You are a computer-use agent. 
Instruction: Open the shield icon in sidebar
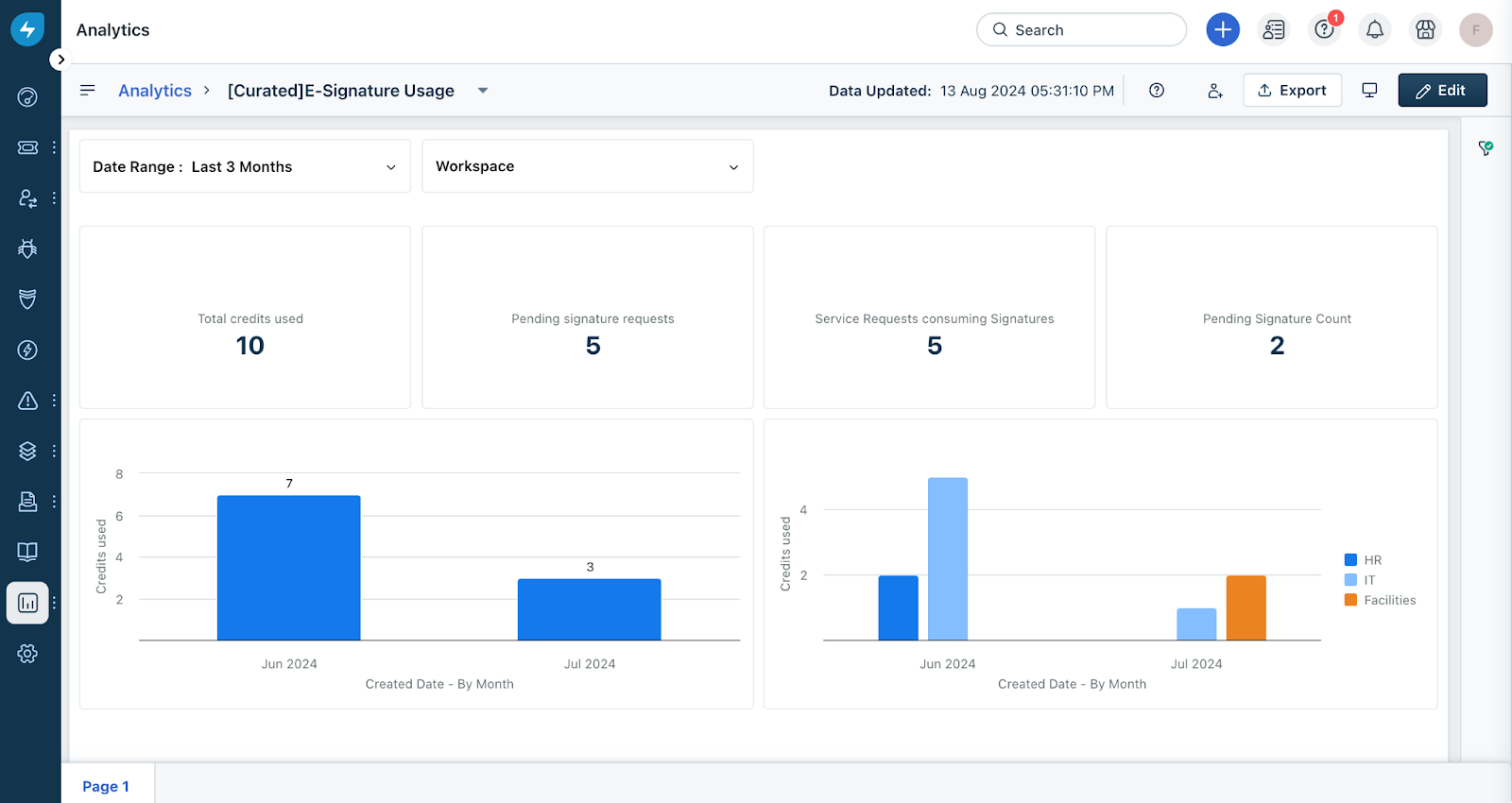[27, 299]
